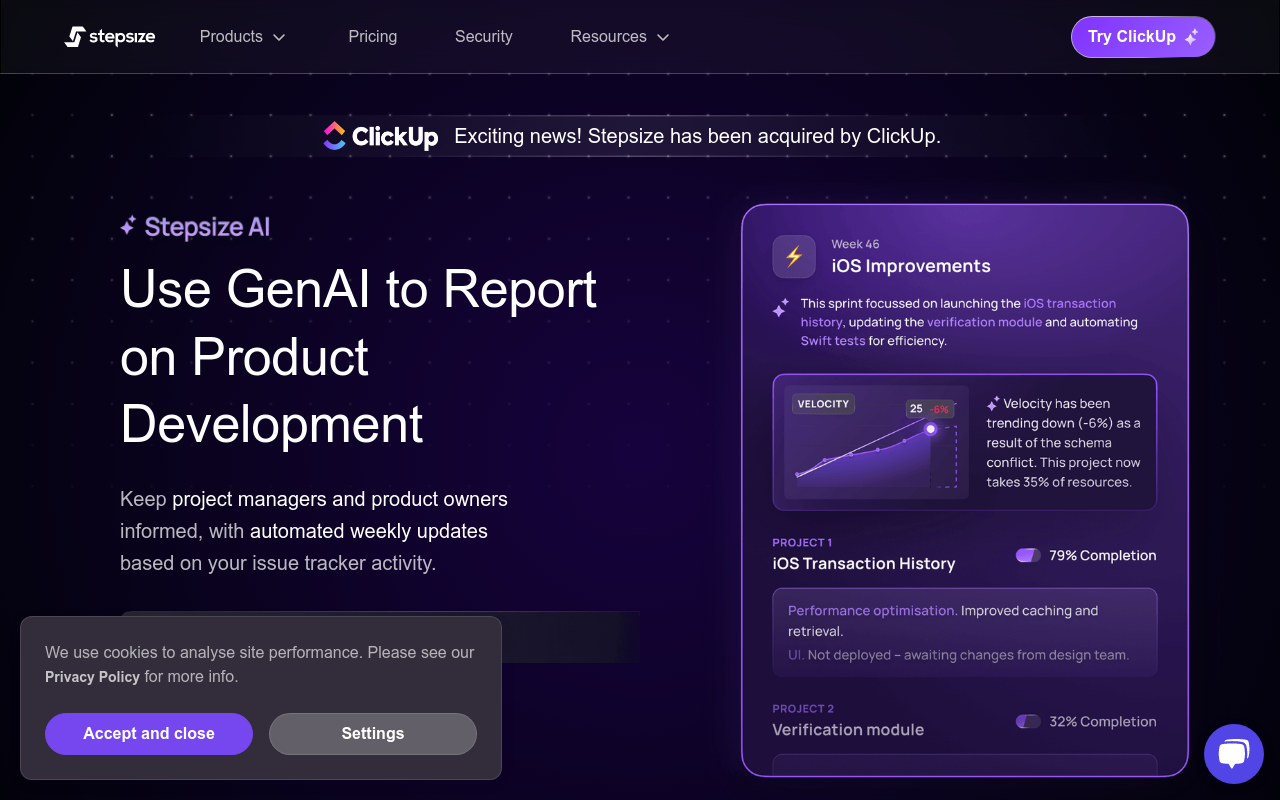This screenshot has height=800, width=1280.
Task: Toggle the 32% Completion switch
Action: [x=1028, y=721]
